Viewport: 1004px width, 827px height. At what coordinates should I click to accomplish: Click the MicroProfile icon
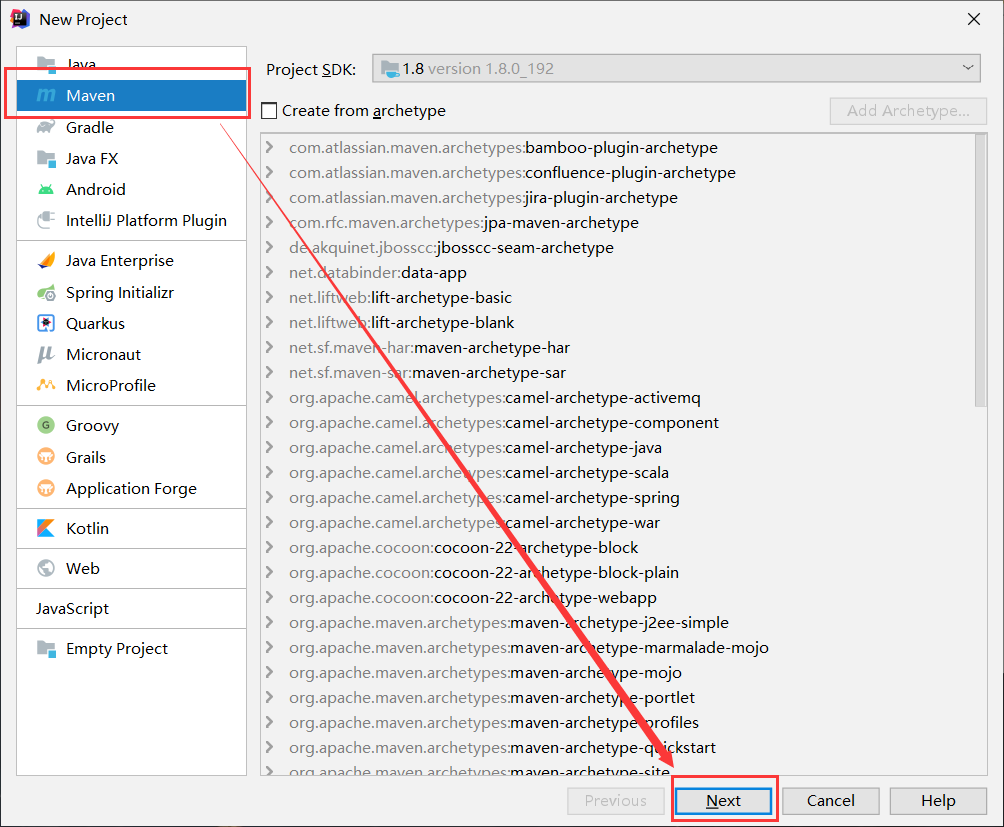pyautogui.click(x=46, y=385)
